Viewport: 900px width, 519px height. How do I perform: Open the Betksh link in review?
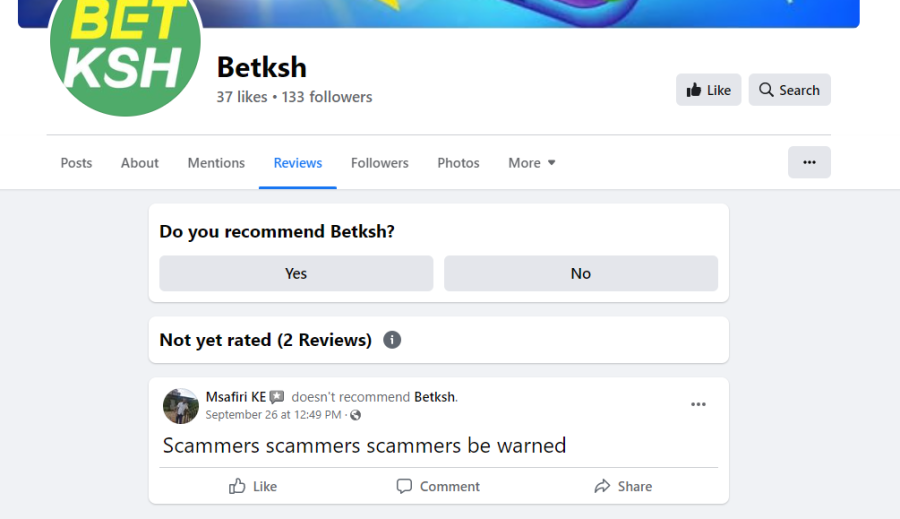pyautogui.click(x=435, y=397)
